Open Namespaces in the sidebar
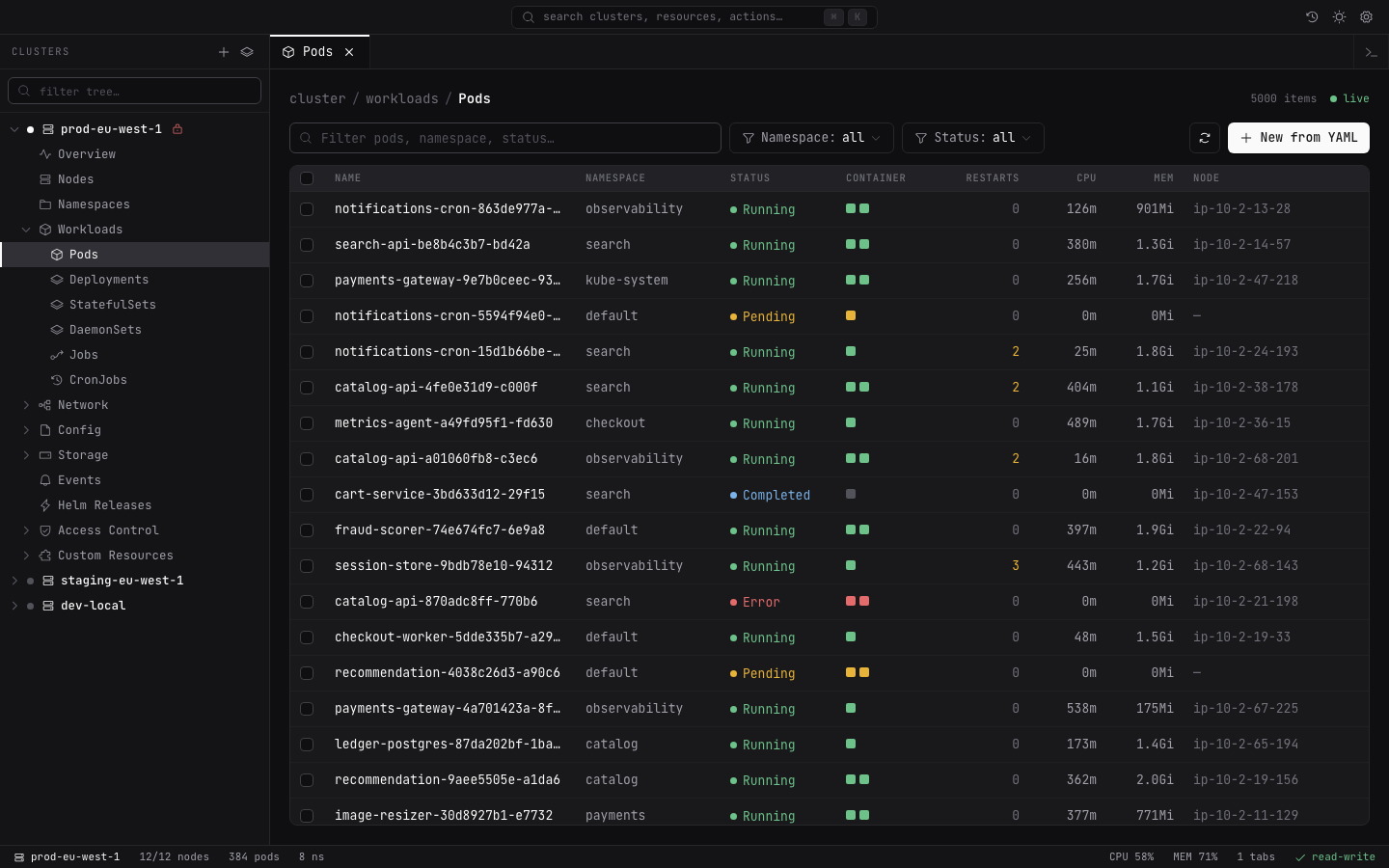The image size is (1389, 868). (135, 204)
